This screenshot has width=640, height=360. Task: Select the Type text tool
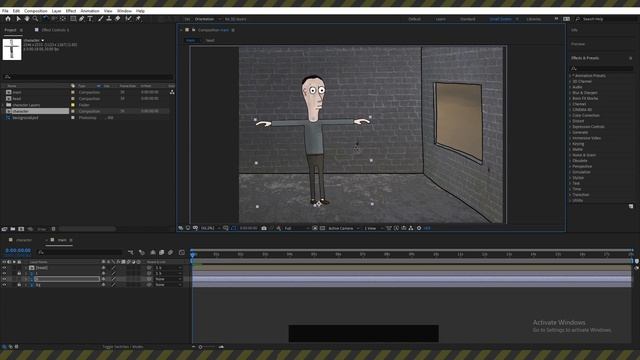tap(90, 19)
